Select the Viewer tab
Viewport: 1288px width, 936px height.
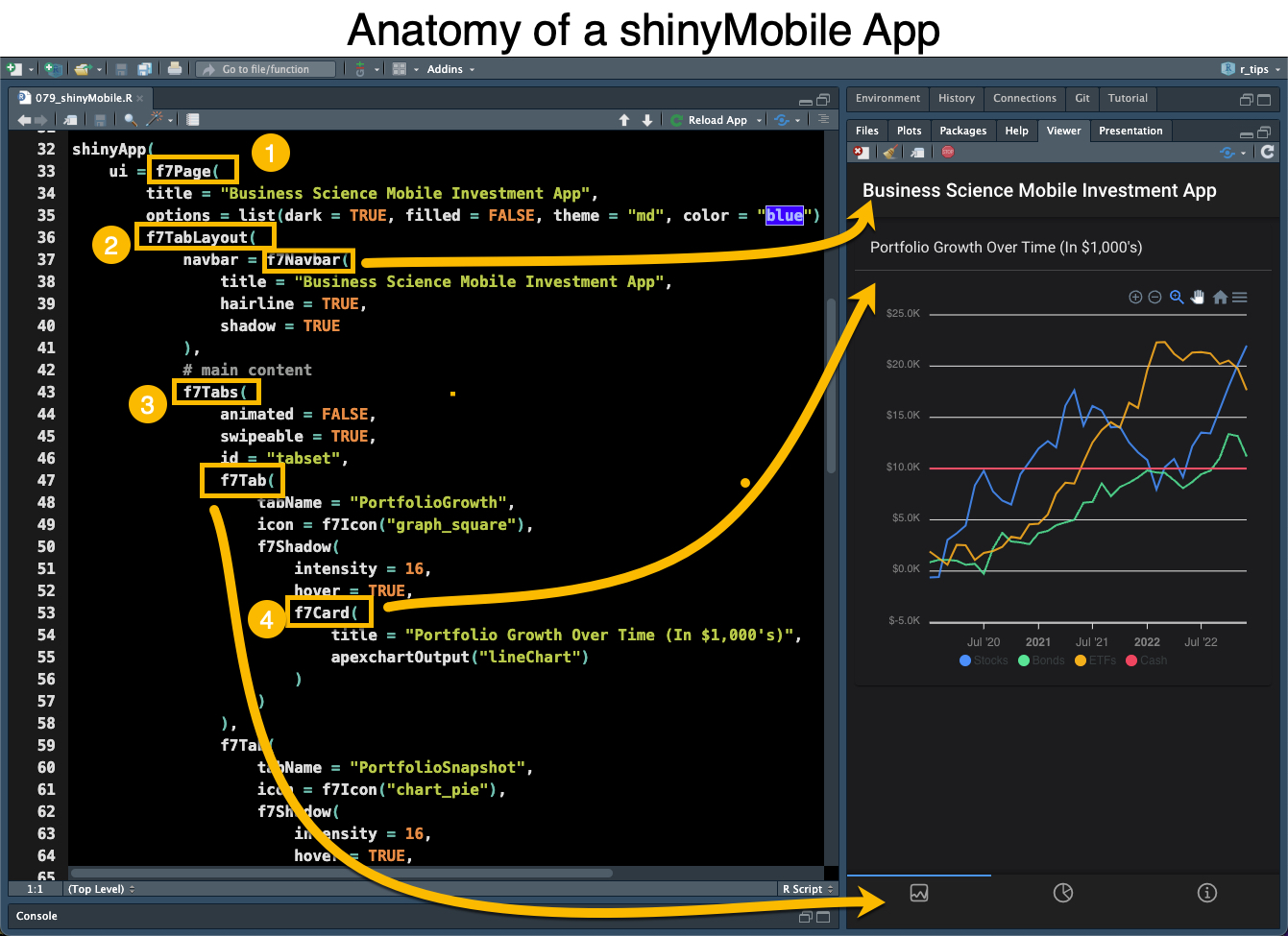1064,131
